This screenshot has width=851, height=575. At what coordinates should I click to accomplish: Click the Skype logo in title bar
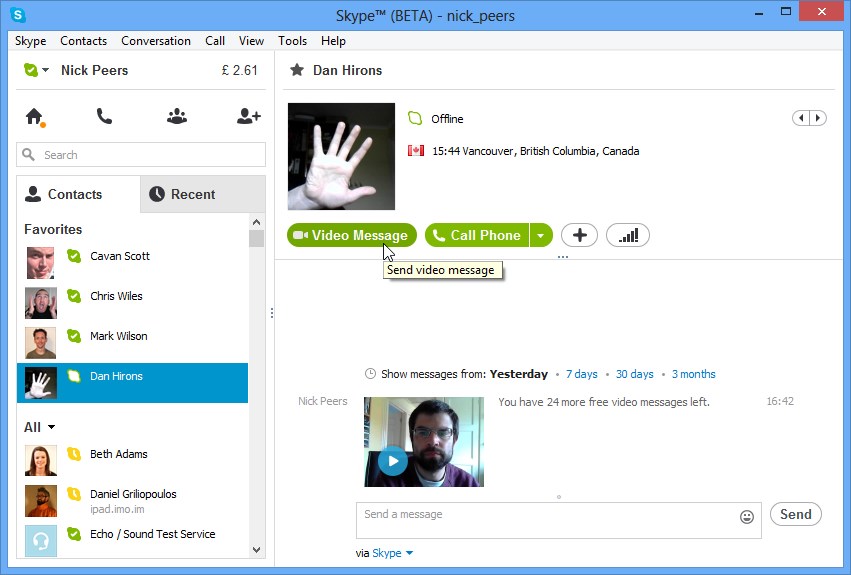tap(18, 15)
